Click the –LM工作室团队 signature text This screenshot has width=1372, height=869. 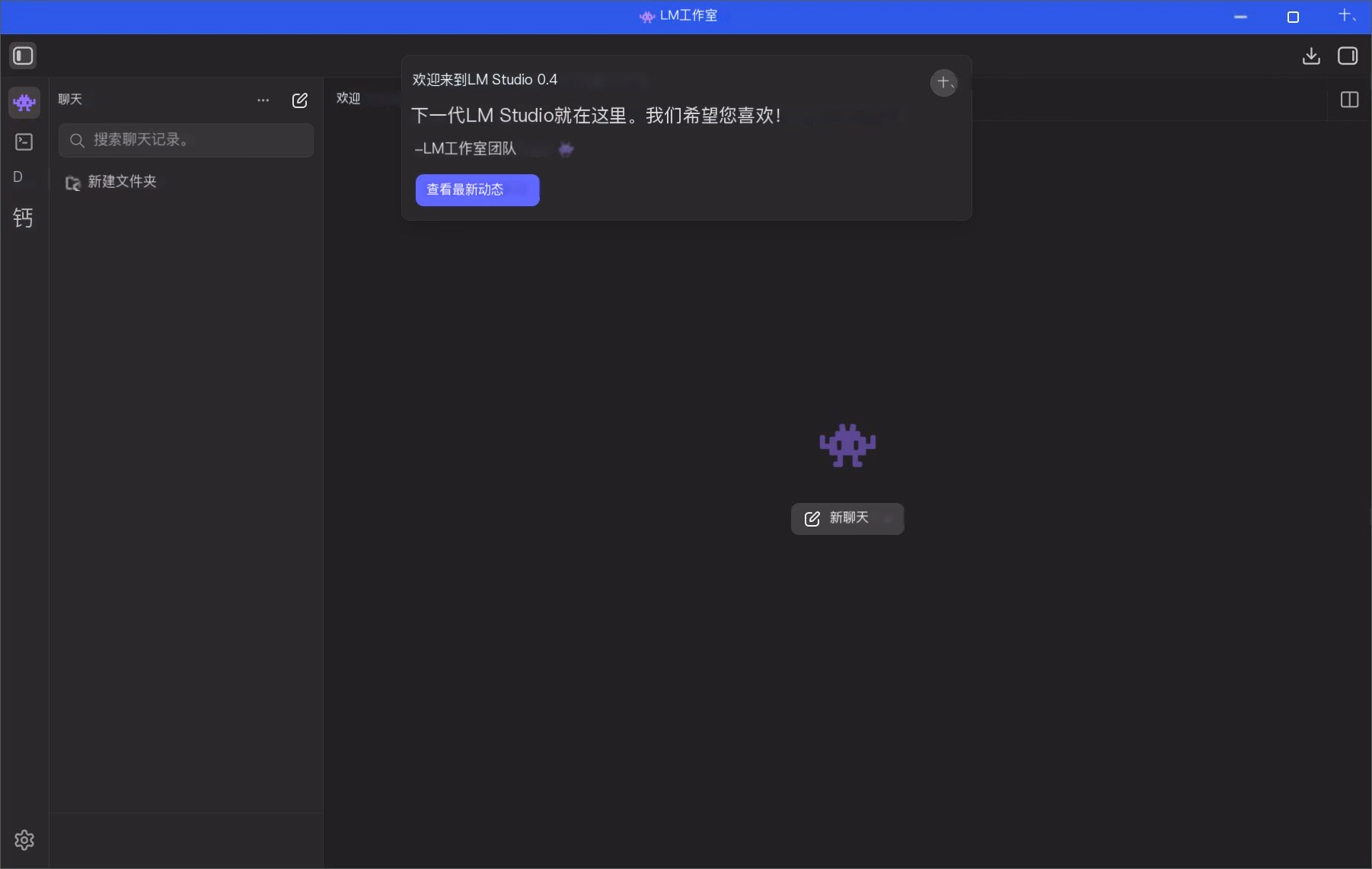[x=465, y=149]
